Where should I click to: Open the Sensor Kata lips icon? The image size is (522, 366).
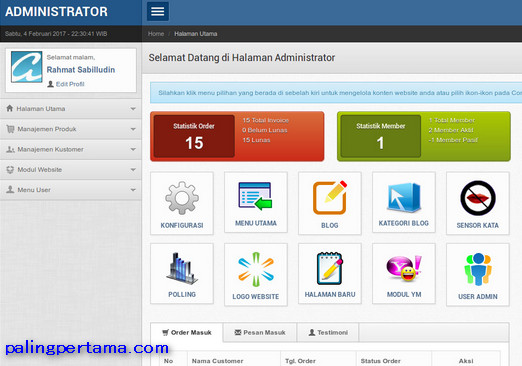coord(478,198)
